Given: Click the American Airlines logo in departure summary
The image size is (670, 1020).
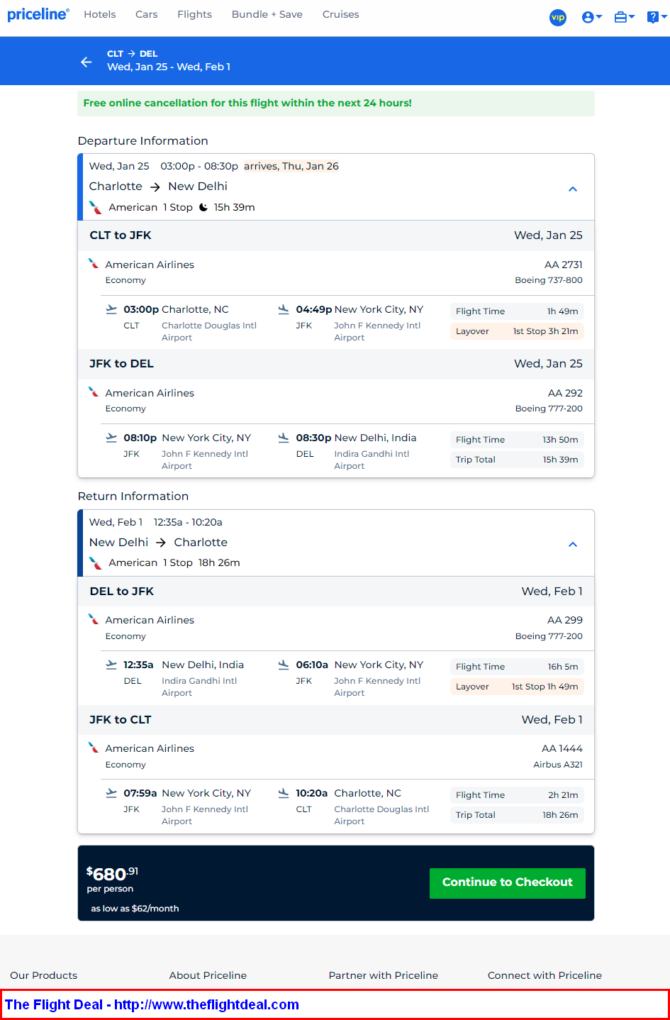Looking at the screenshot, I should [x=96, y=208].
